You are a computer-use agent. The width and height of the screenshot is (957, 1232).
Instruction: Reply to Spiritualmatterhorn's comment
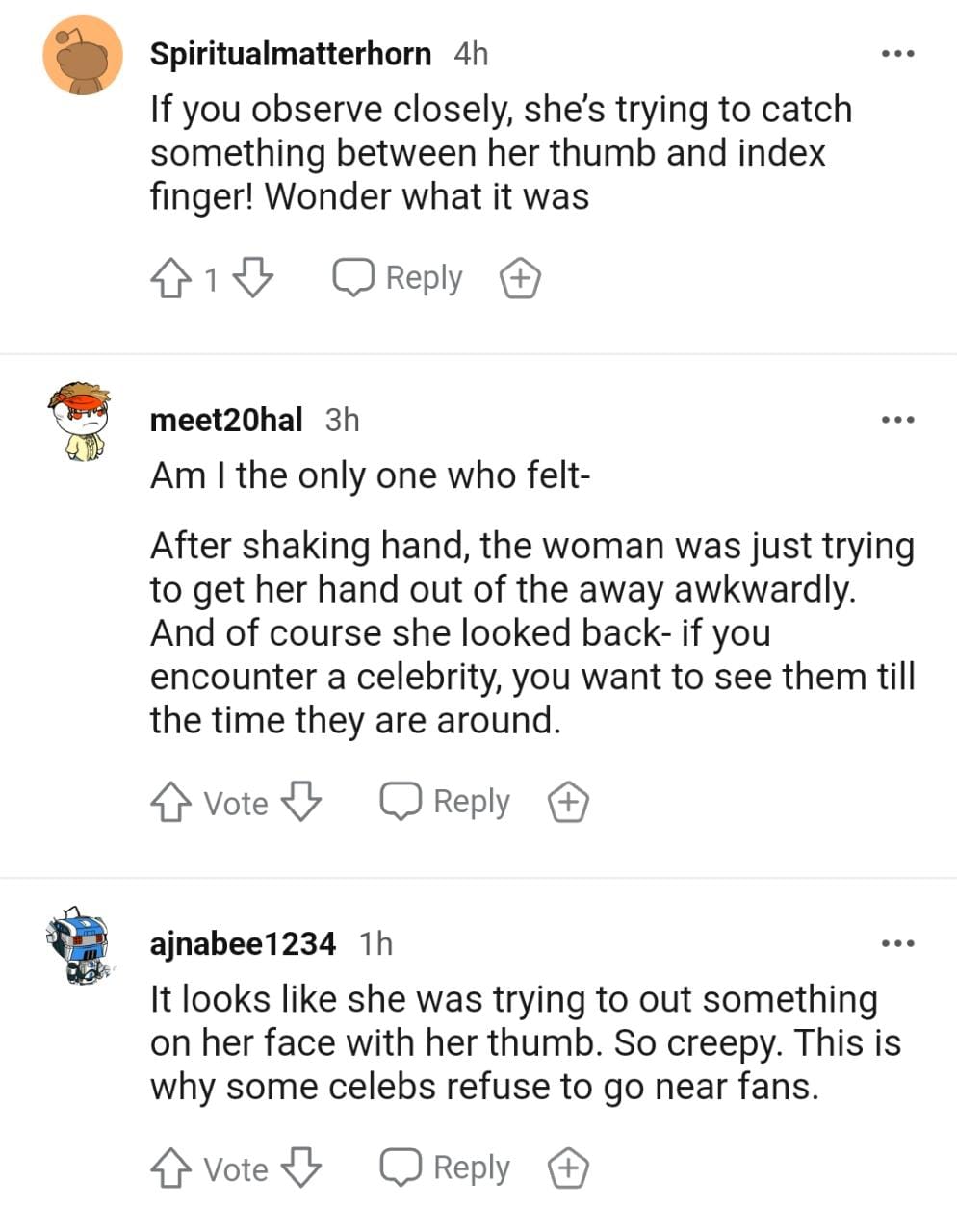[398, 278]
